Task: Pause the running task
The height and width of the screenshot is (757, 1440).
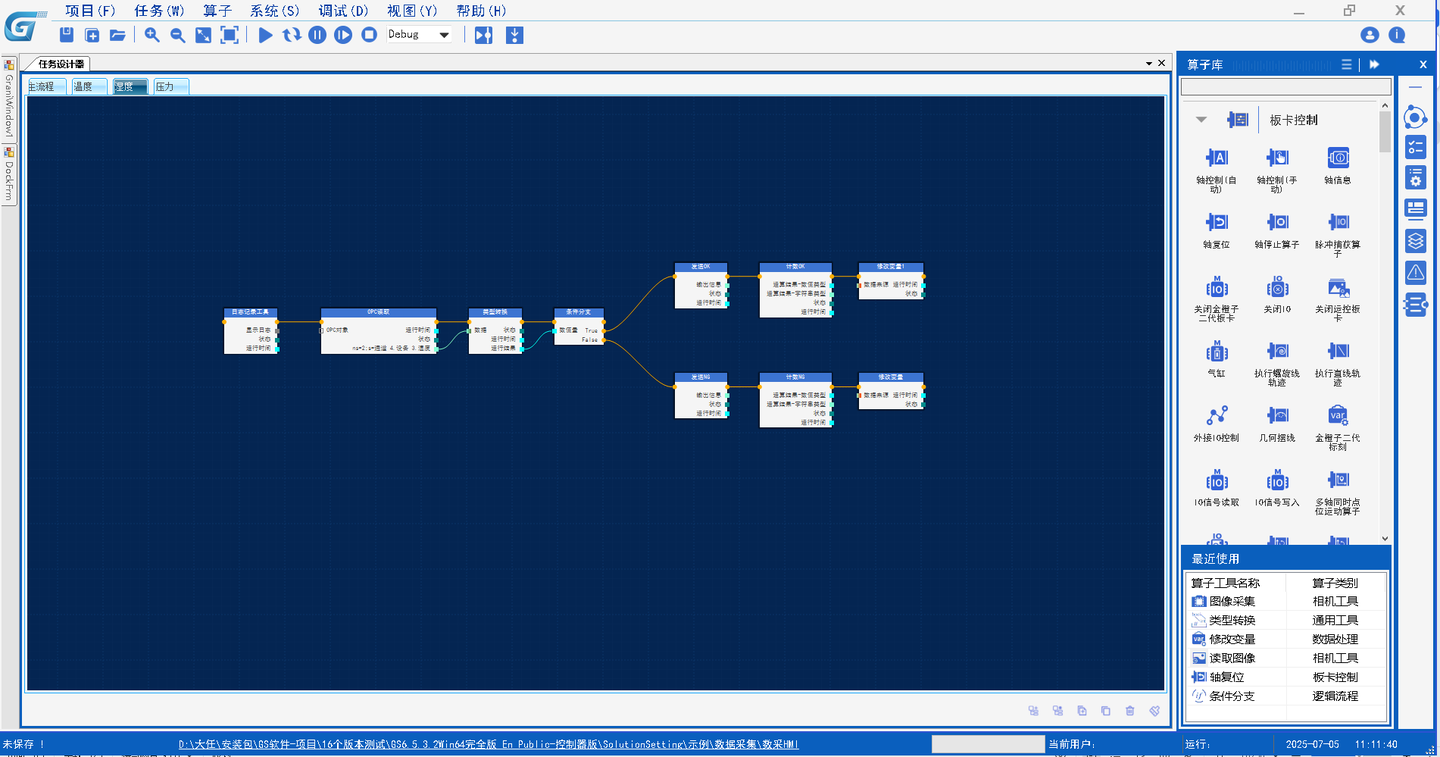Action: coord(317,35)
